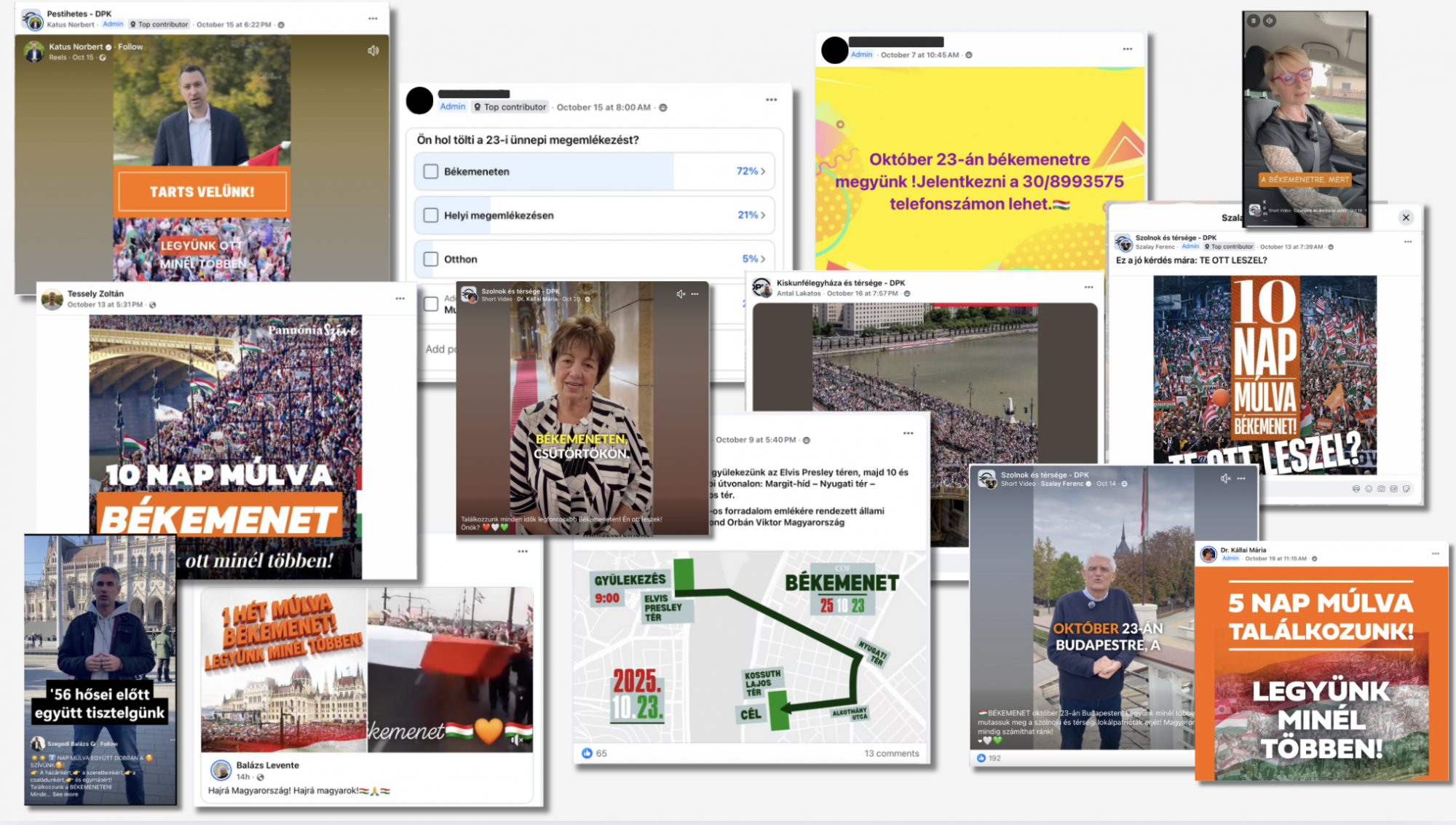Open the options menu on the Dr. Kállai Mária post
This screenshot has width=1456, height=825.
[x=1435, y=553]
